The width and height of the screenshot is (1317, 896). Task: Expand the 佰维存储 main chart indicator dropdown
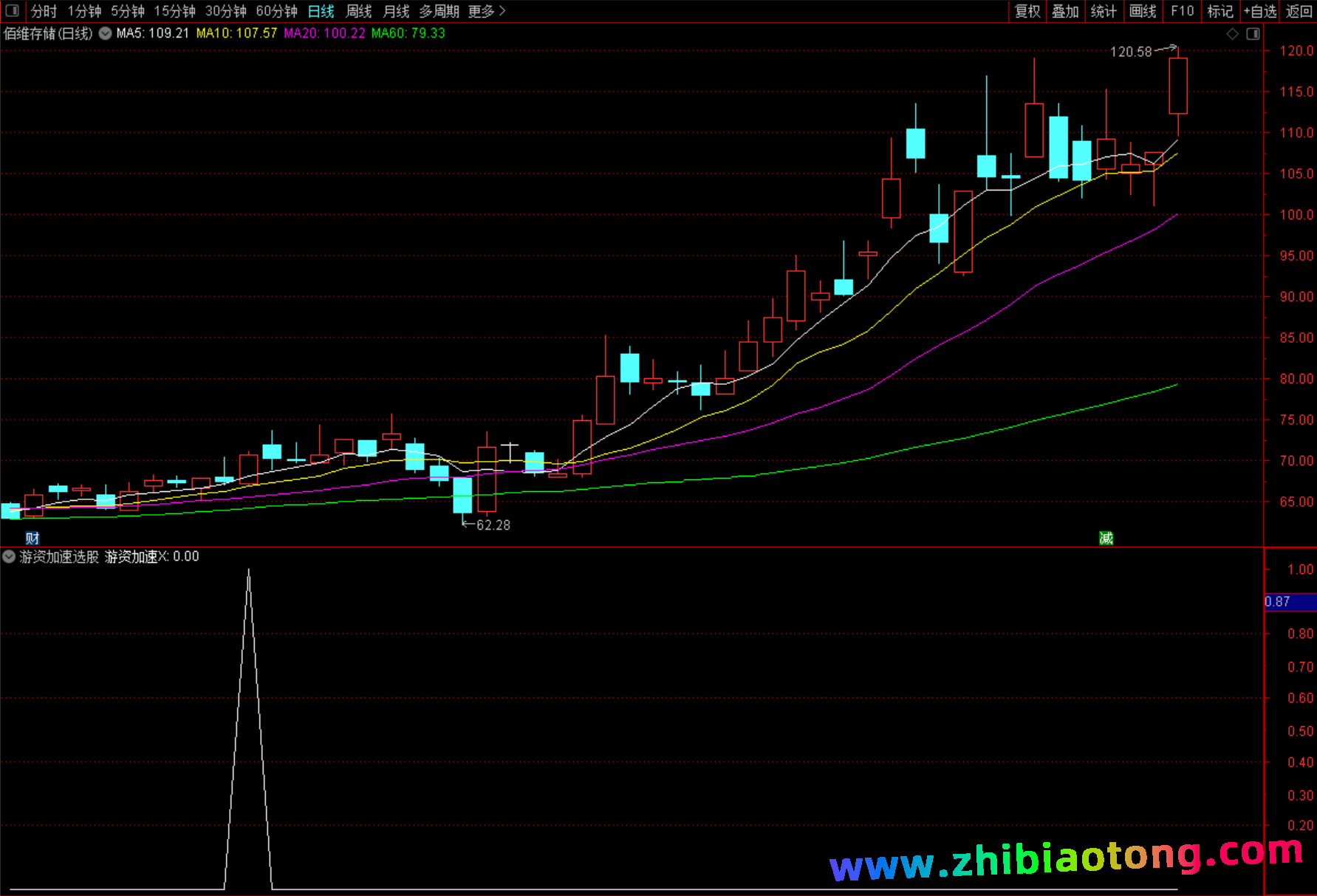coord(106,33)
